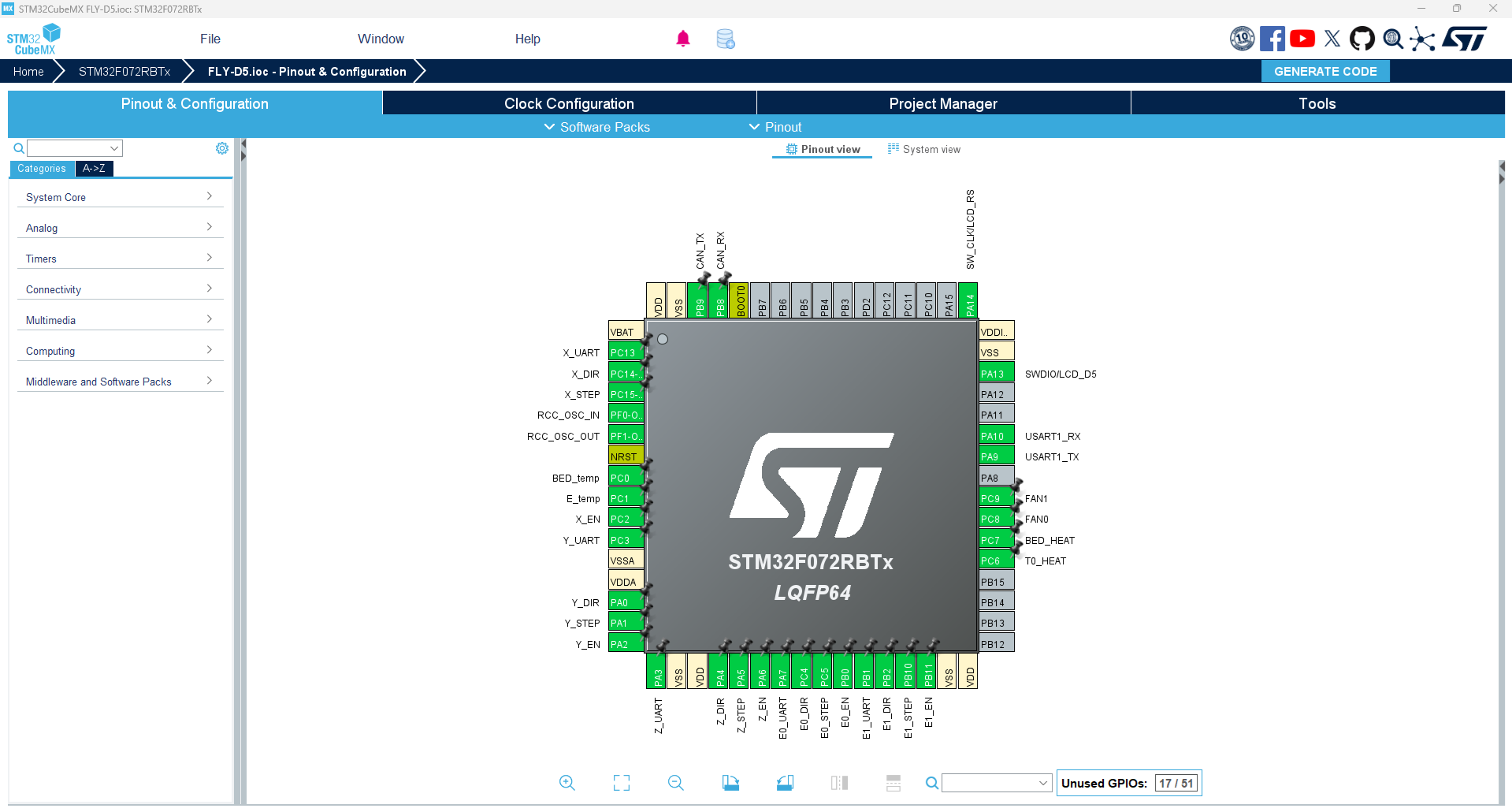Open the X (Twitter) icon

1332,38
